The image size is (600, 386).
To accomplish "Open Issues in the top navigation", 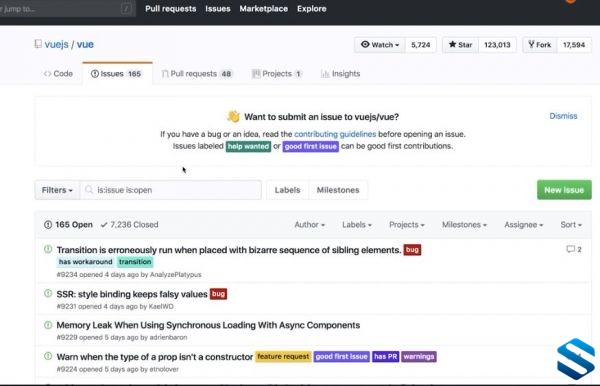I will 218,8.
